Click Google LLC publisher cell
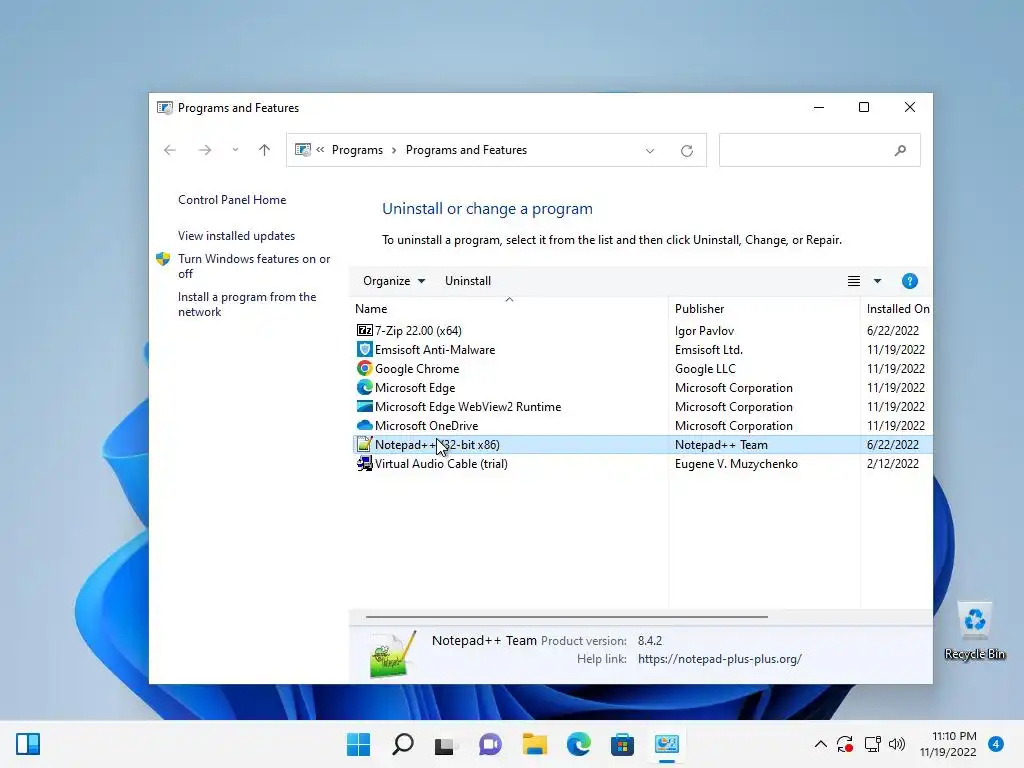Screen dimensions: 1024x768 pos(705,368)
